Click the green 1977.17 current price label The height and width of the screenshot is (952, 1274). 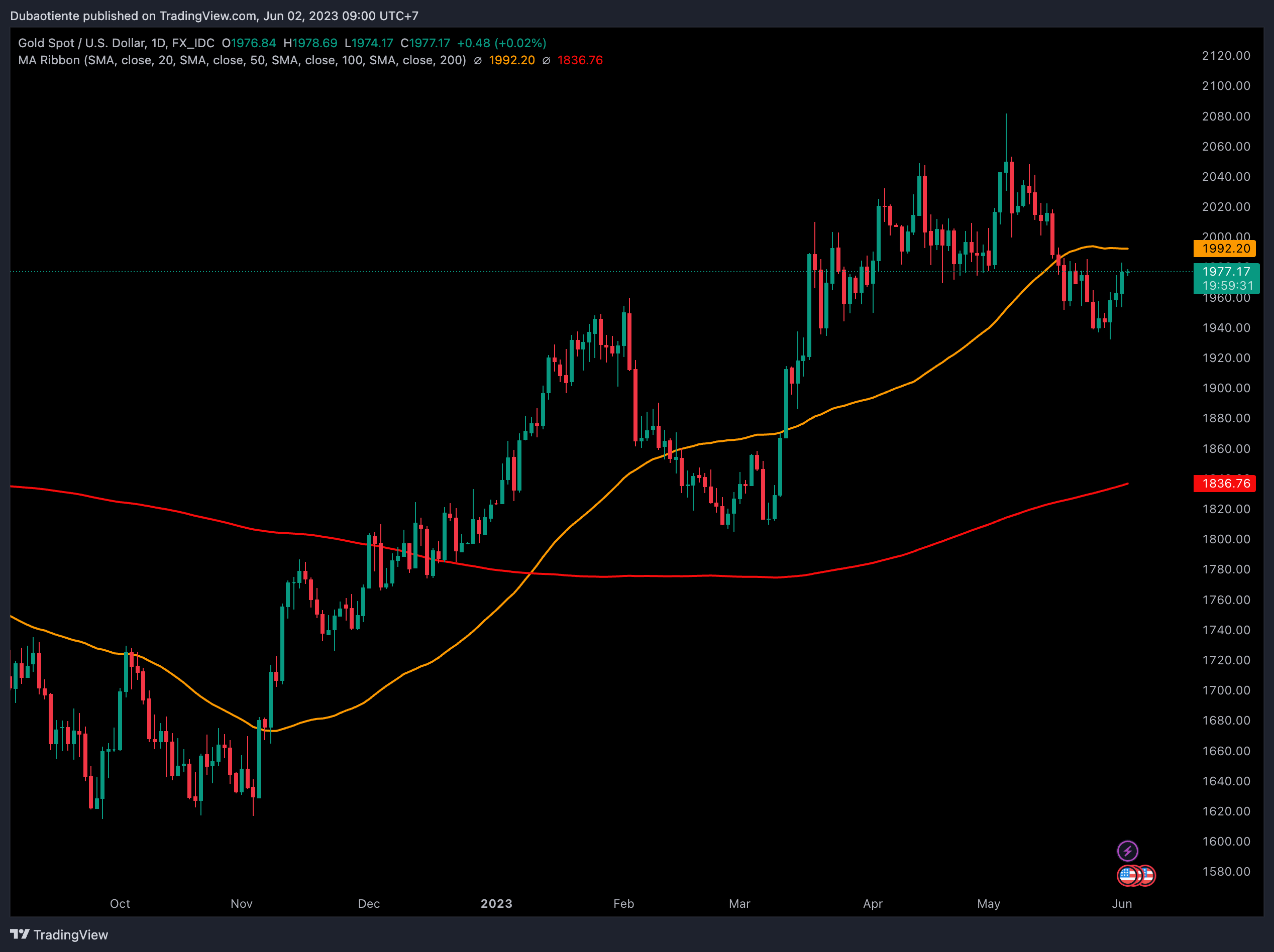[x=1226, y=272]
